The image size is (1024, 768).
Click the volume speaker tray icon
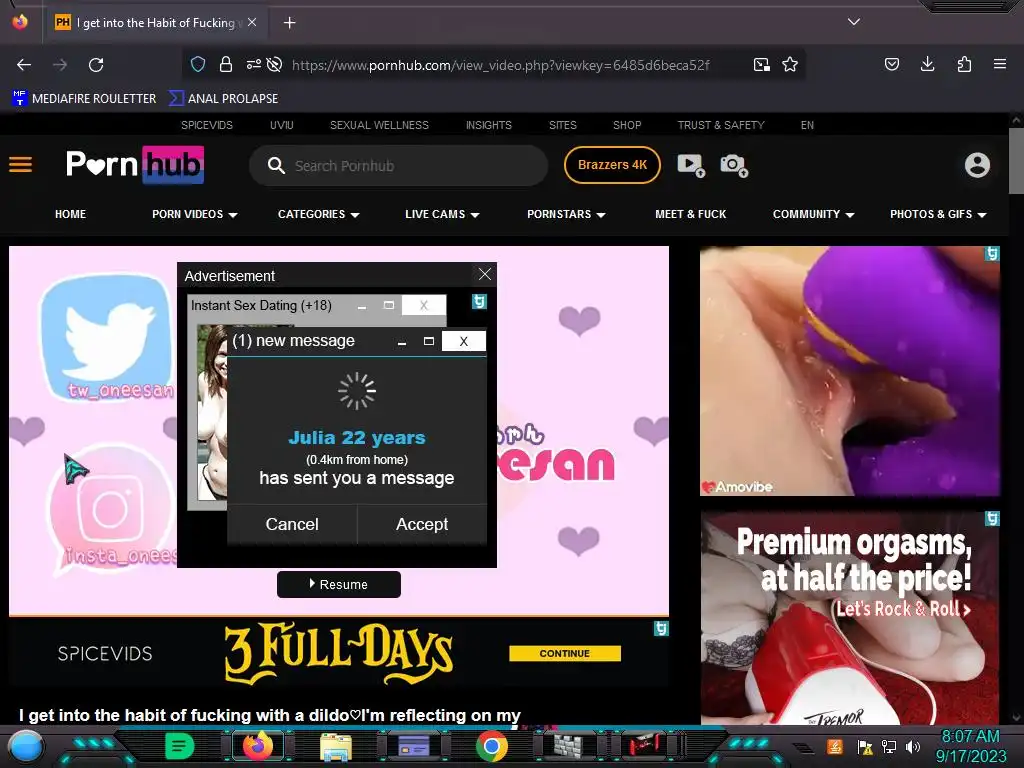[x=913, y=746]
